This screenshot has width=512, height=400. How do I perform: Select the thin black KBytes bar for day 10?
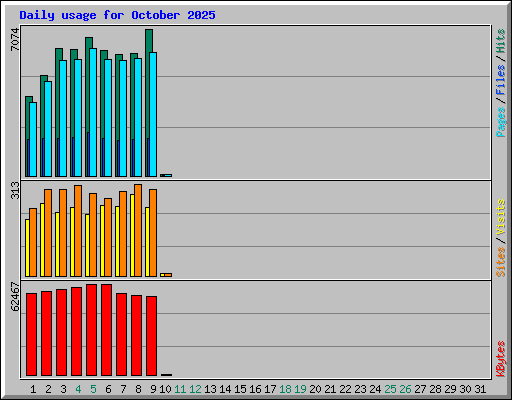pyautogui.click(x=166, y=375)
